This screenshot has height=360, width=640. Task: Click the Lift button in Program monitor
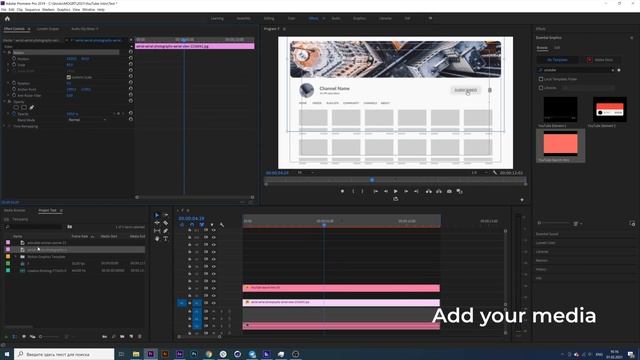(x=428, y=191)
